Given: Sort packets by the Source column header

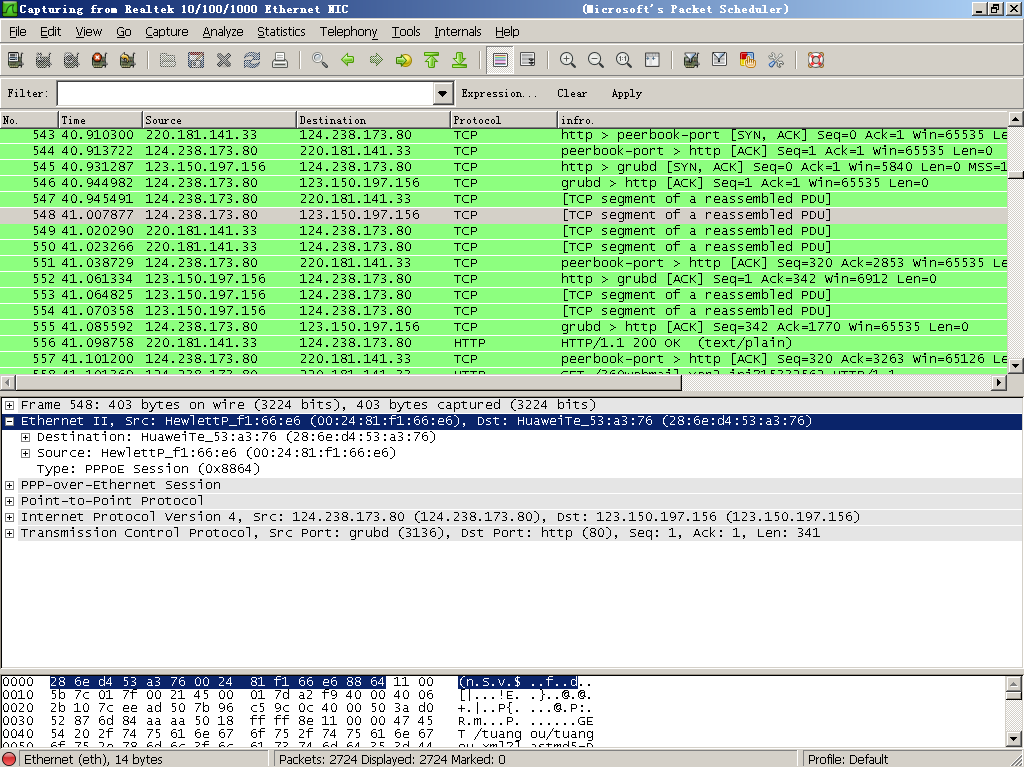Looking at the screenshot, I should click(219, 120).
